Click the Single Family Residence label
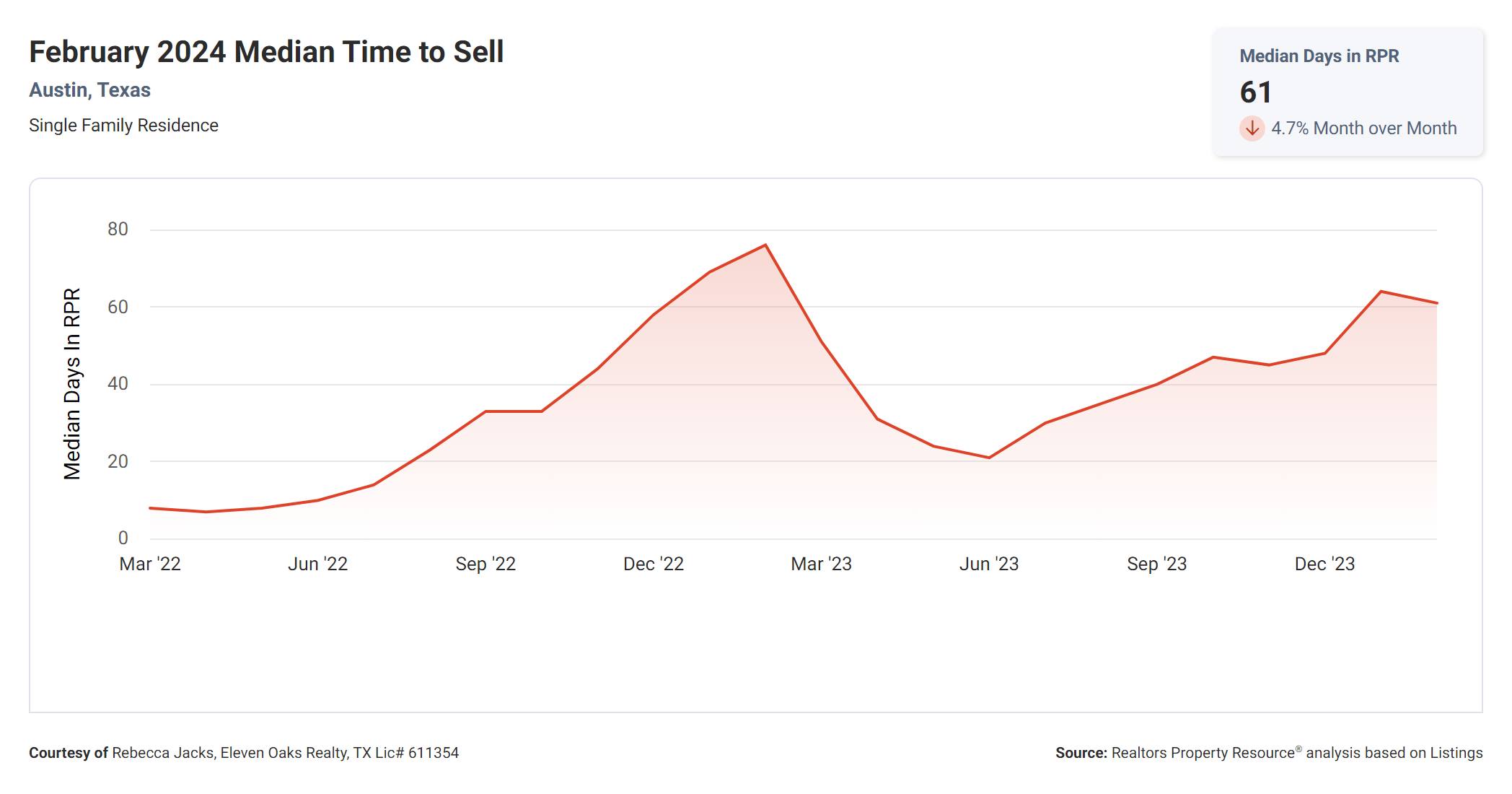This screenshot has width=1512, height=794. [123, 126]
